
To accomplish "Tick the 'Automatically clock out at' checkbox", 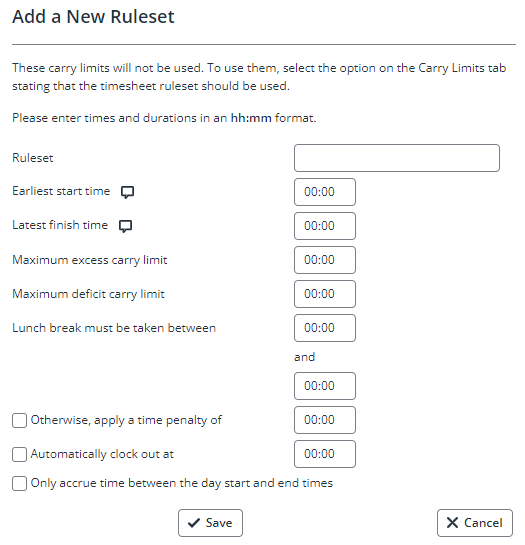I will click(19, 454).
